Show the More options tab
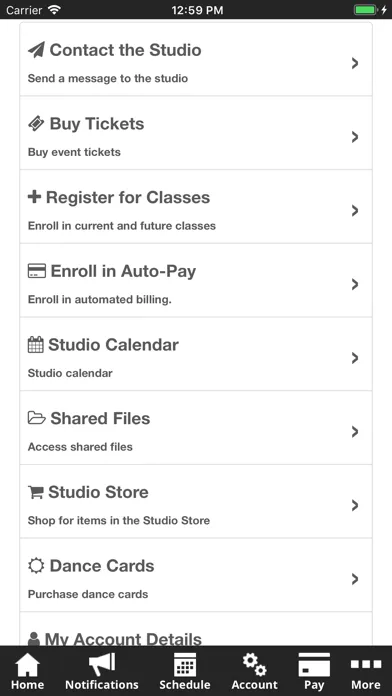Viewport: 392px width, 696px height. pyautogui.click(x=366, y=671)
